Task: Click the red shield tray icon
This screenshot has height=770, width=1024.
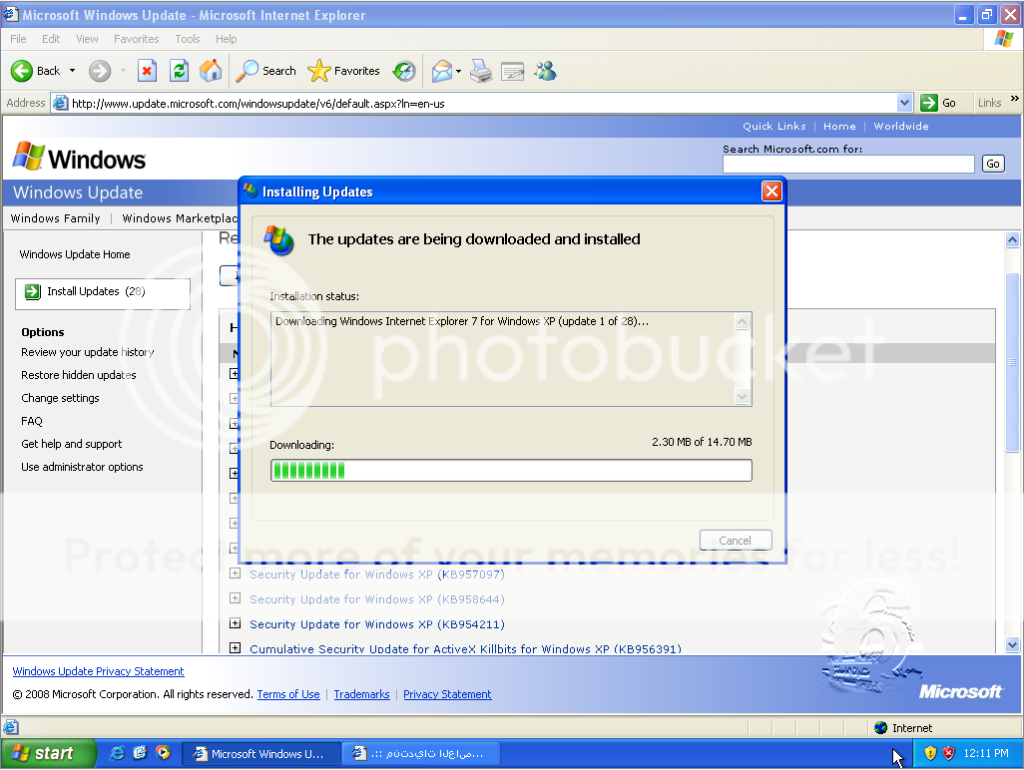Action: pyautogui.click(x=948, y=753)
